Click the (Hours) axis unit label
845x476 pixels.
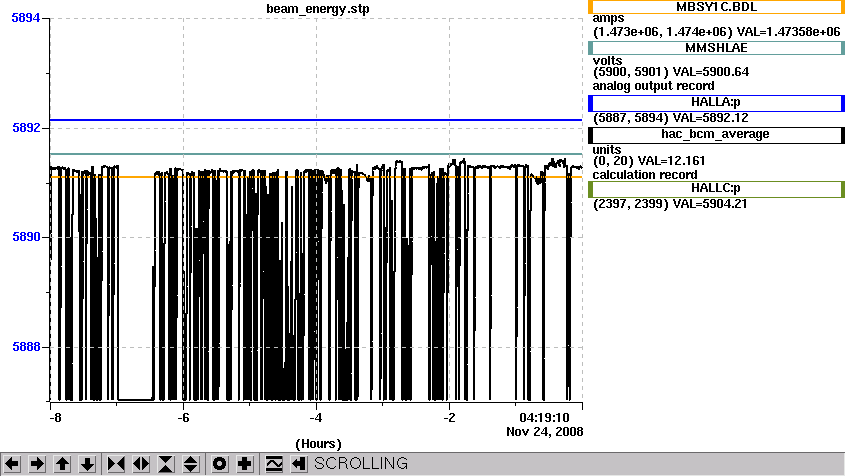(x=318, y=444)
